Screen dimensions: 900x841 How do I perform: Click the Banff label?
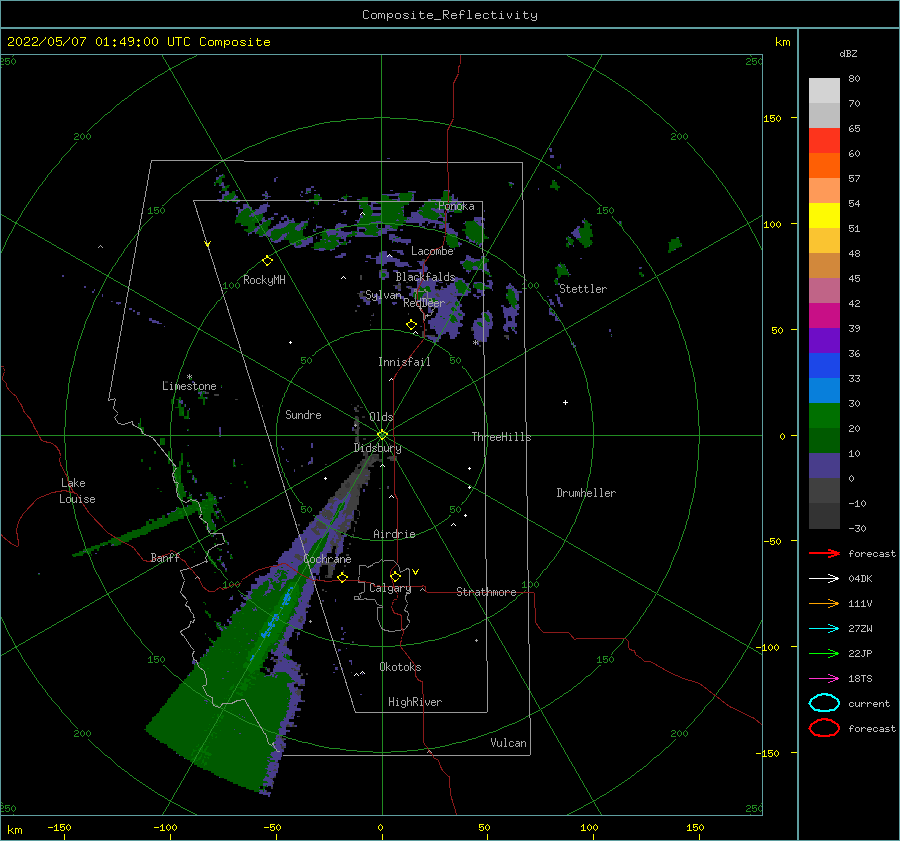click(165, 557)
